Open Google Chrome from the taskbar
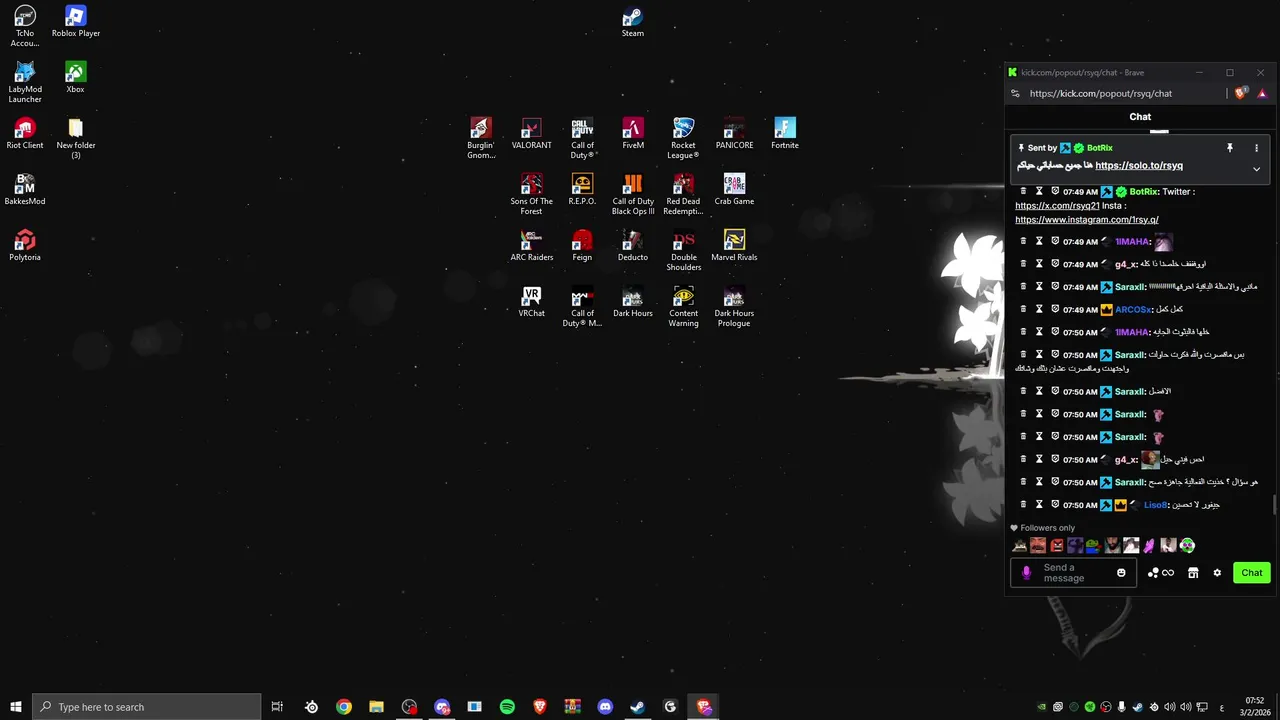The image size is (1280, 720). (344, 707)
